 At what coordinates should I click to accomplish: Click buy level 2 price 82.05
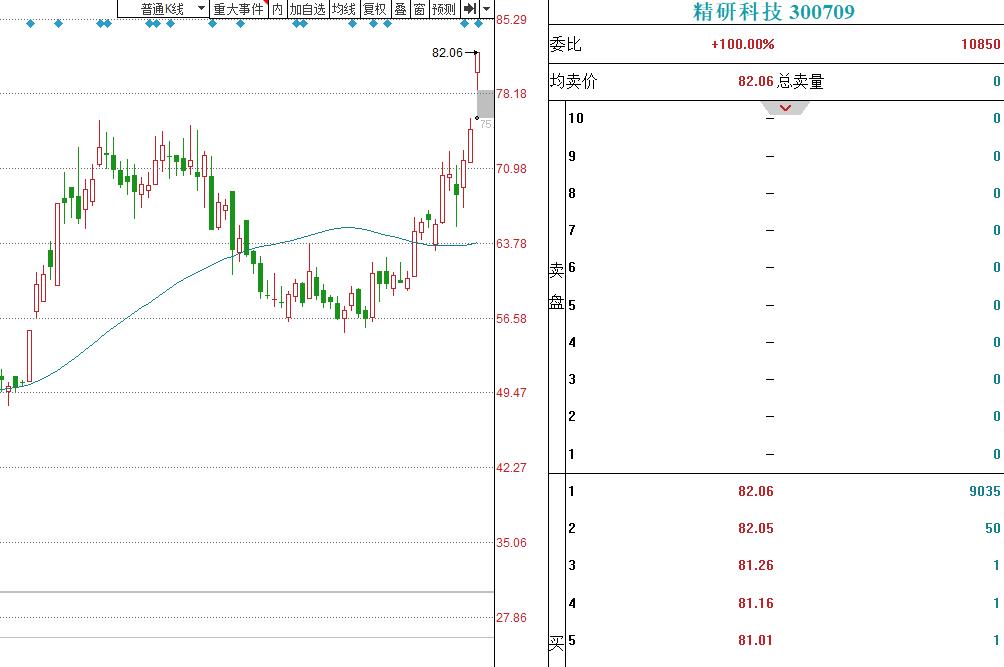point(756,528)
